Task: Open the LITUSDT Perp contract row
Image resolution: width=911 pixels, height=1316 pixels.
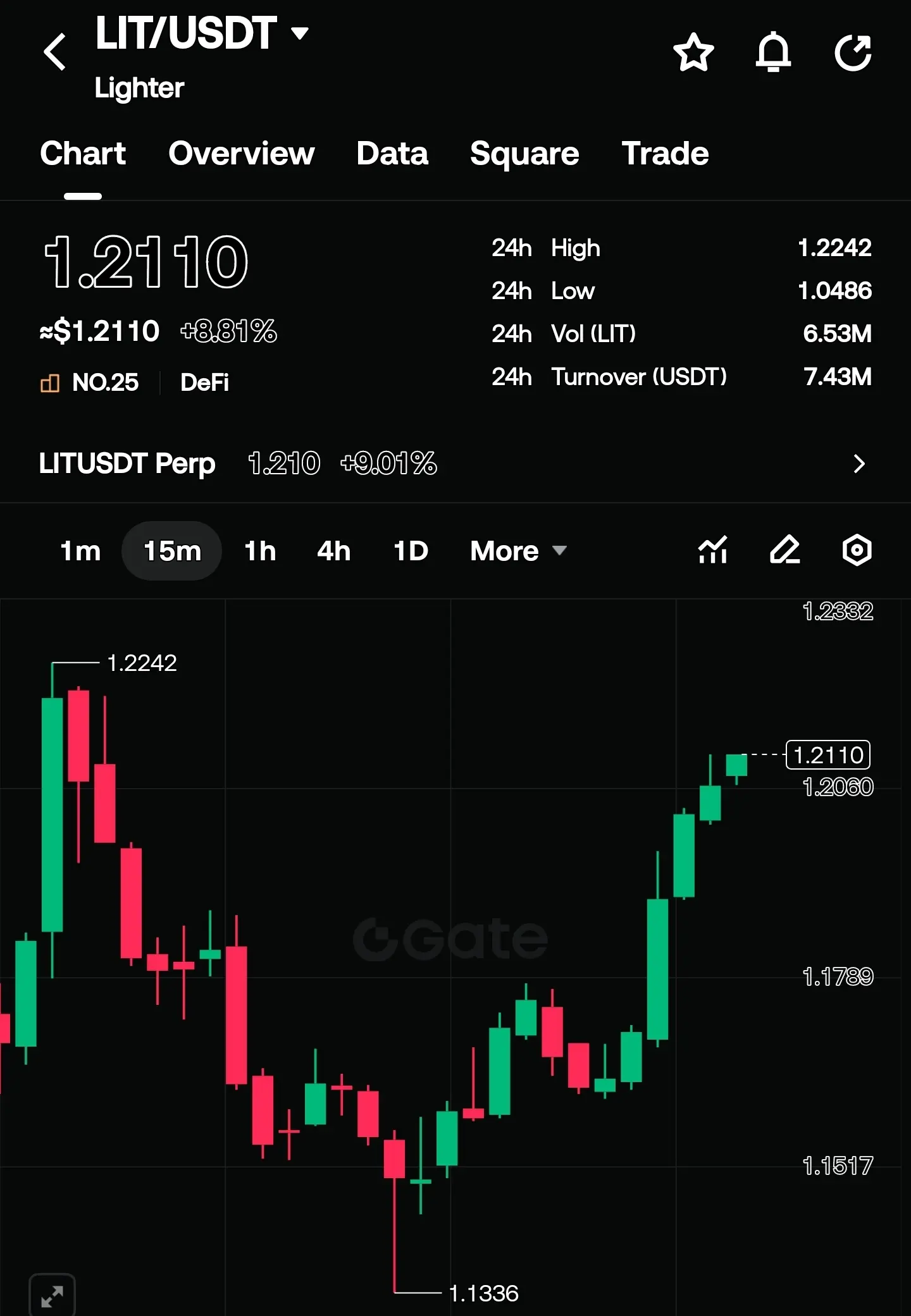Action: 455,464
